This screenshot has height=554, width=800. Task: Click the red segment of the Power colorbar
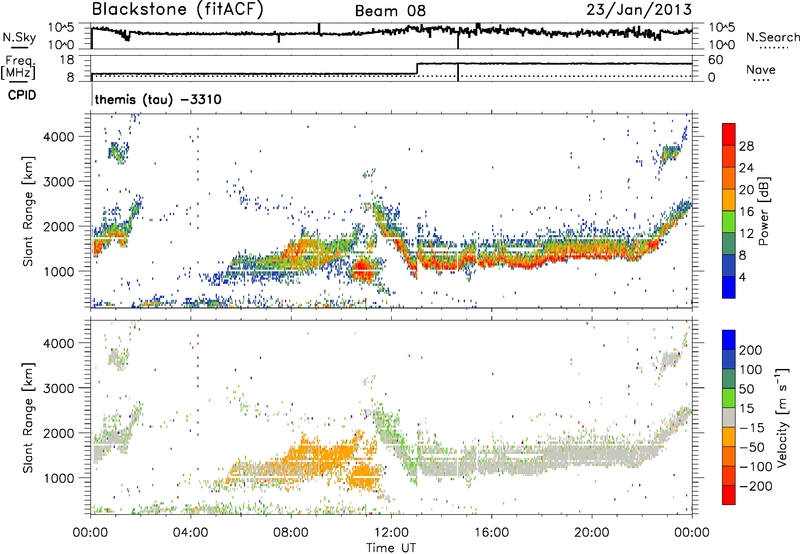click(x=729, y=135)
